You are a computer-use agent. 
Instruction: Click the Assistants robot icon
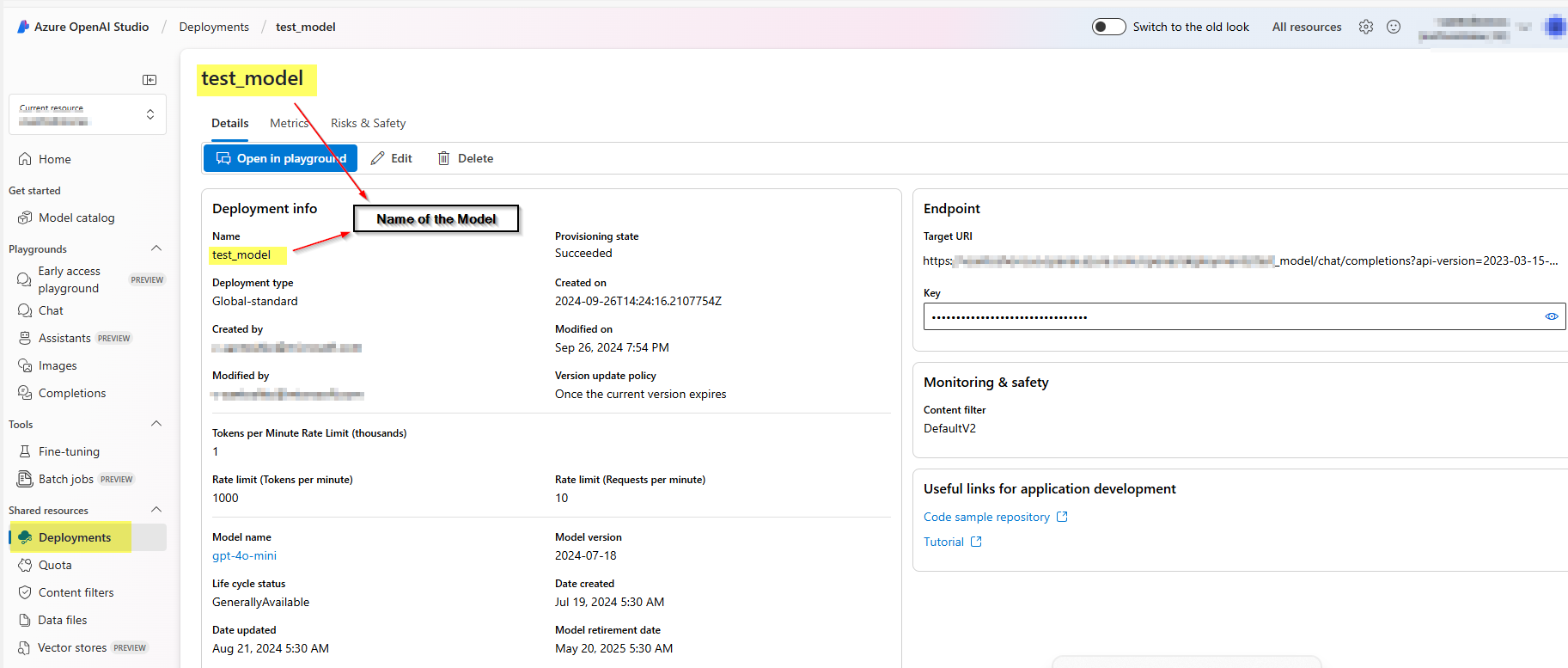(x=25, y=338)
